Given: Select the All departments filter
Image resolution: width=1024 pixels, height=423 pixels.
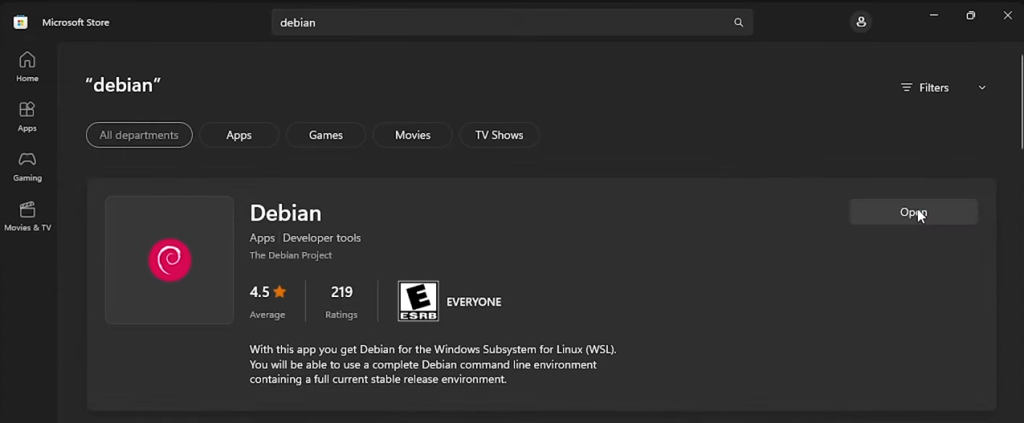Looking at the screenshot, I should click(x=139, y=135).
